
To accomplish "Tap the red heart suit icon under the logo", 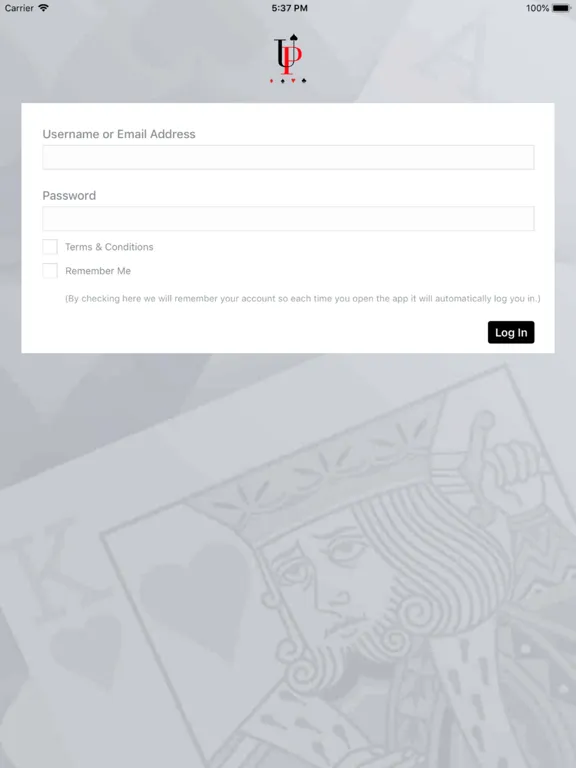I will [293, 81].
